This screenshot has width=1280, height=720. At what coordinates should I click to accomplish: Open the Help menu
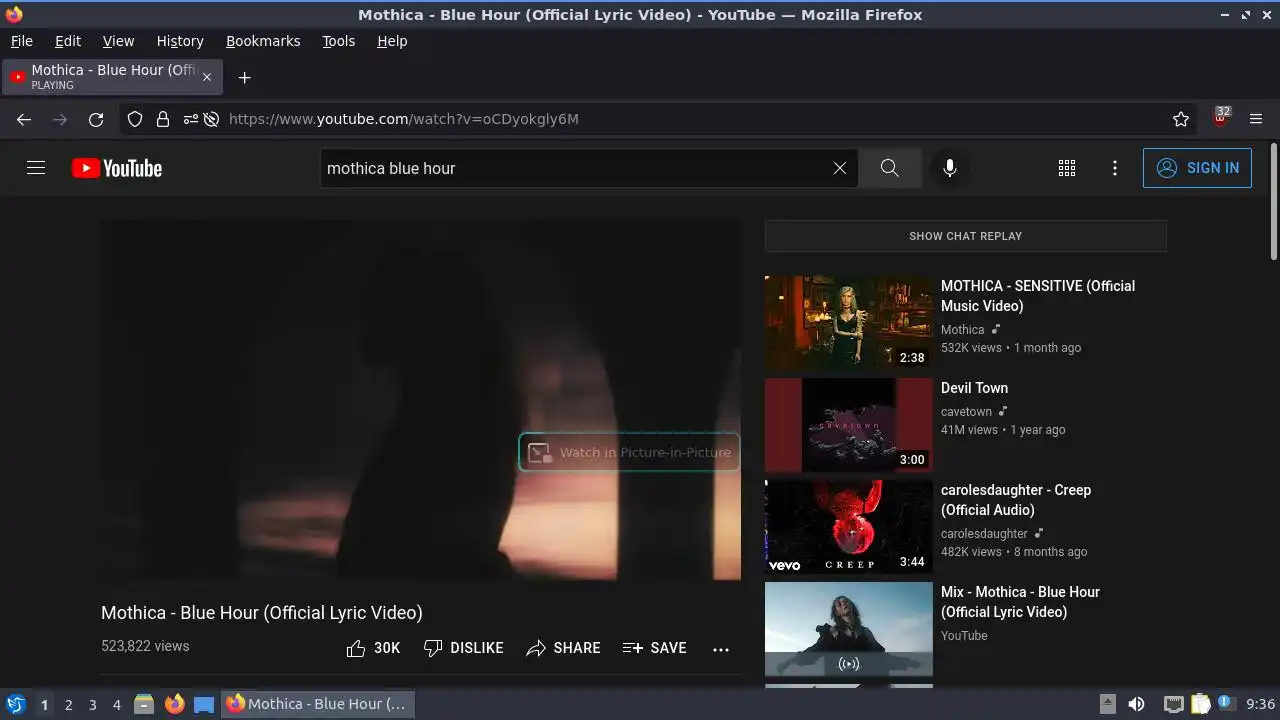coord(392,41)
